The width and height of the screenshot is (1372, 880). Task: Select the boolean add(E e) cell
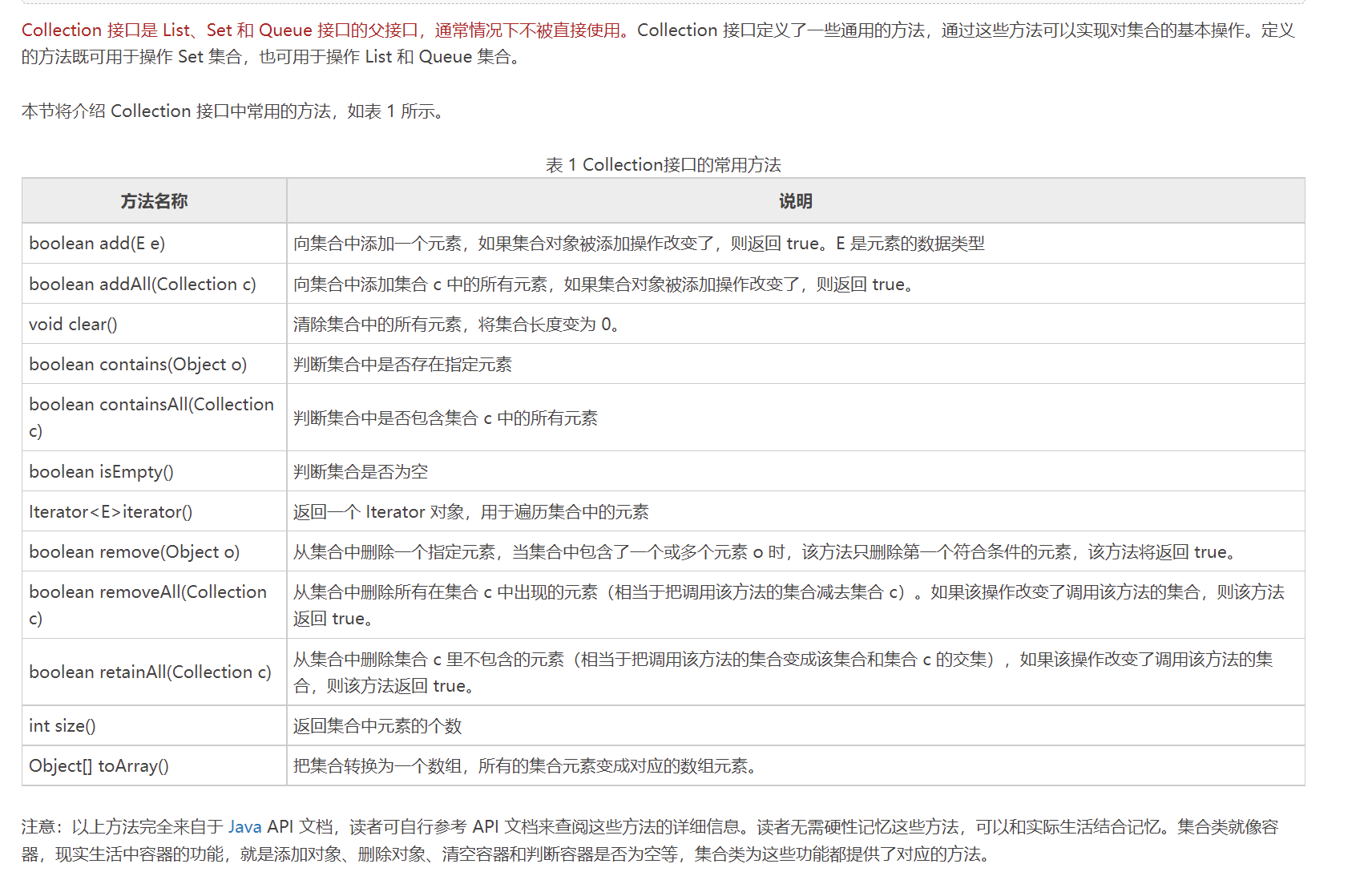[154, 243]
